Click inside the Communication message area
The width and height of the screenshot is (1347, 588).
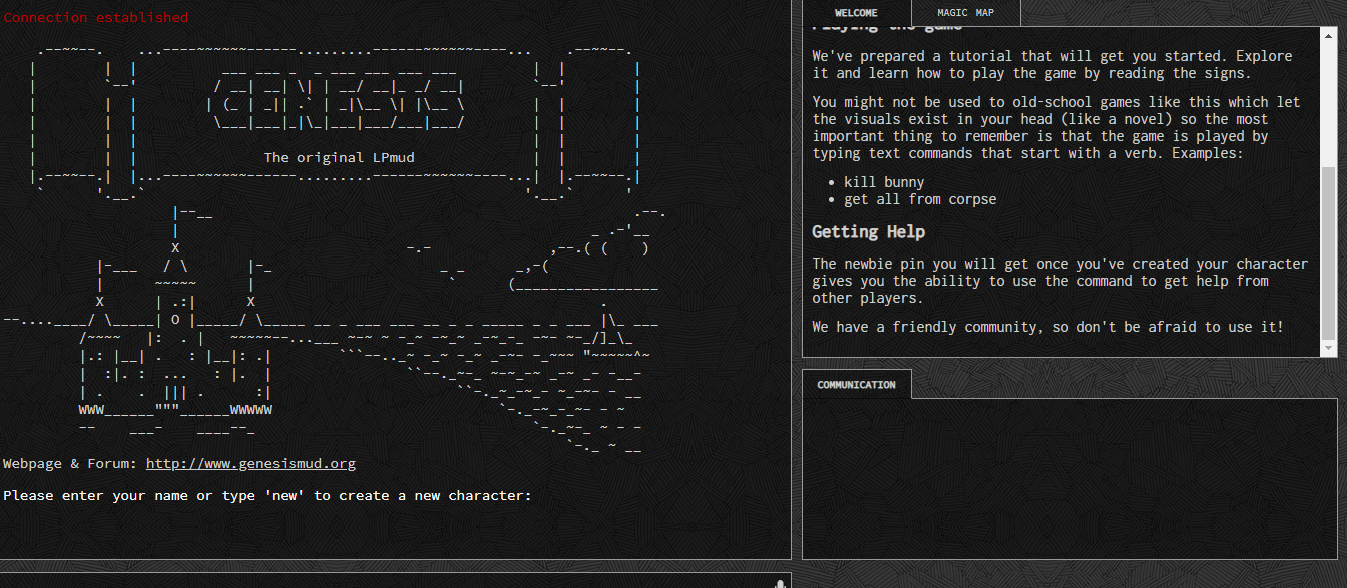[x=1069, y=478]
